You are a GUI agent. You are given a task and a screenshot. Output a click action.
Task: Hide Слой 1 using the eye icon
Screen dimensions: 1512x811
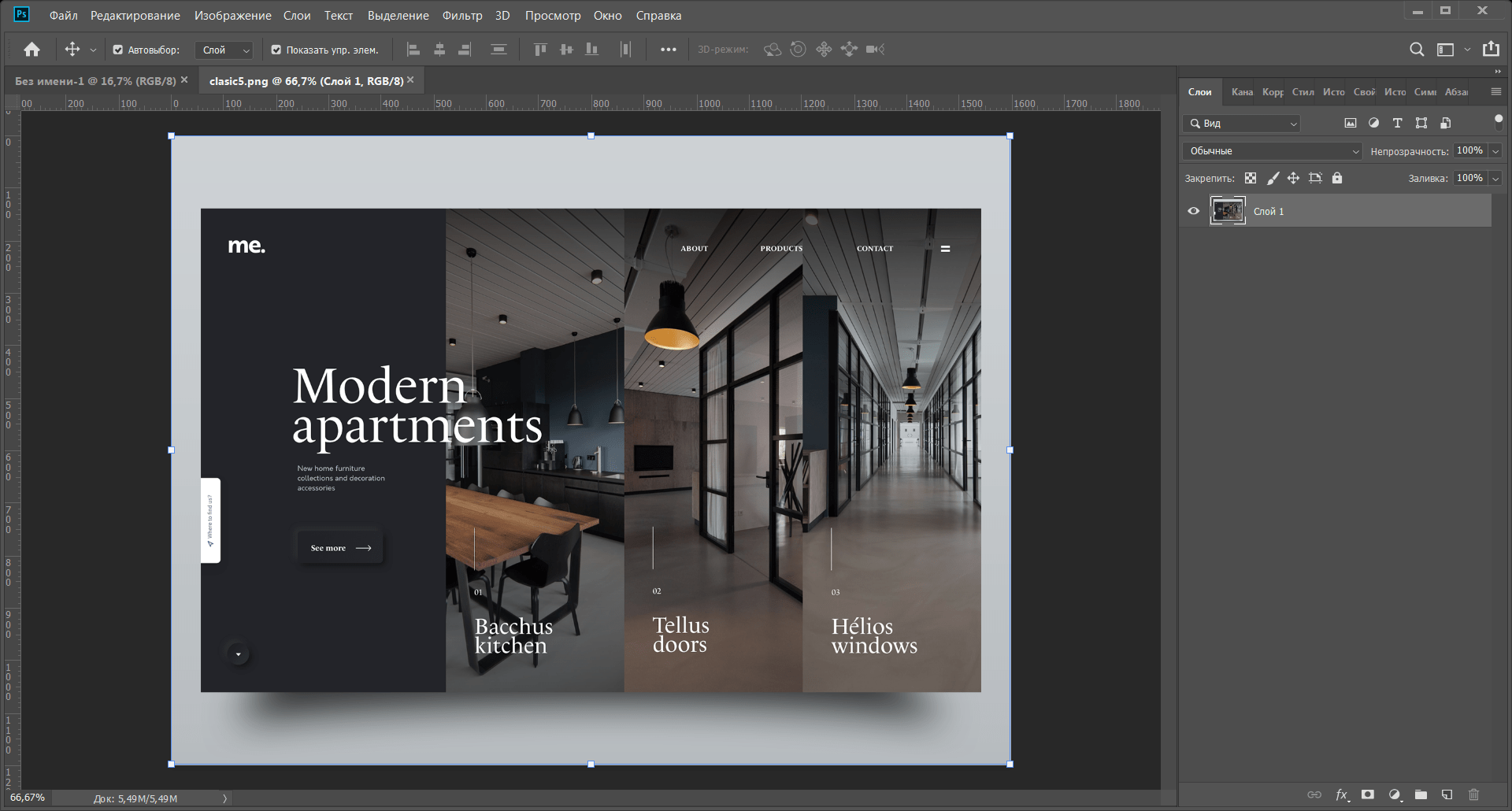point(1194,211)
